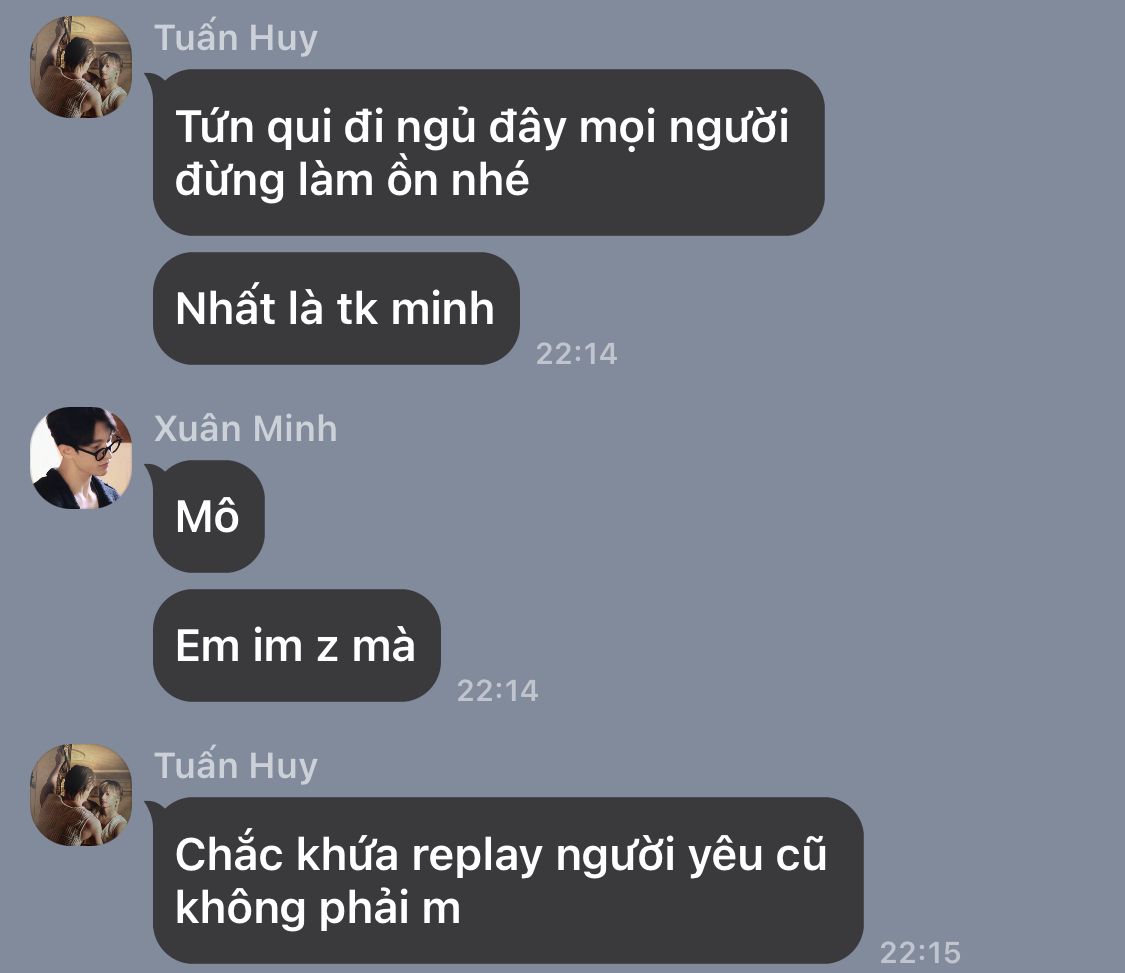Open Xuân Minh's profile picture
The width and height of the screenshot is (1125, 973).
coord(81,458)
